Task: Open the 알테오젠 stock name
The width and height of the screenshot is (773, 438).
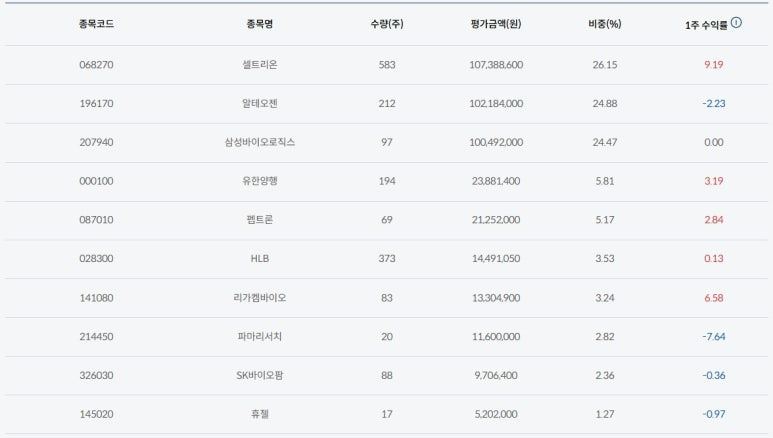Action: click(x=260, y=103)
